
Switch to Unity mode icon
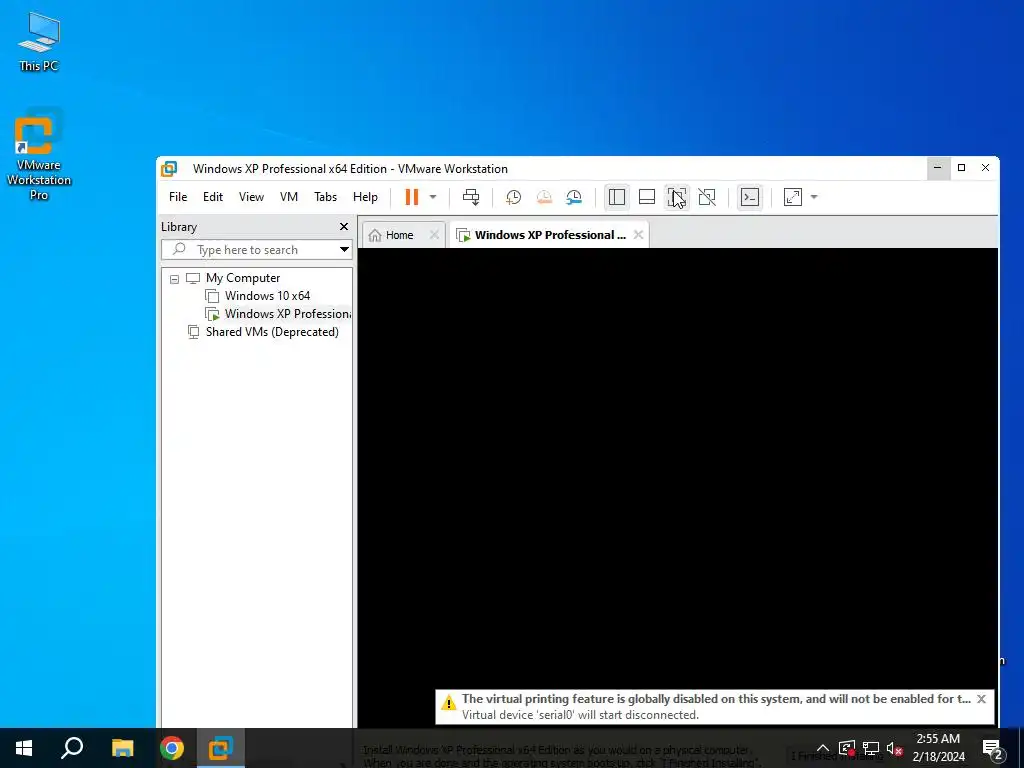point(707,197)
